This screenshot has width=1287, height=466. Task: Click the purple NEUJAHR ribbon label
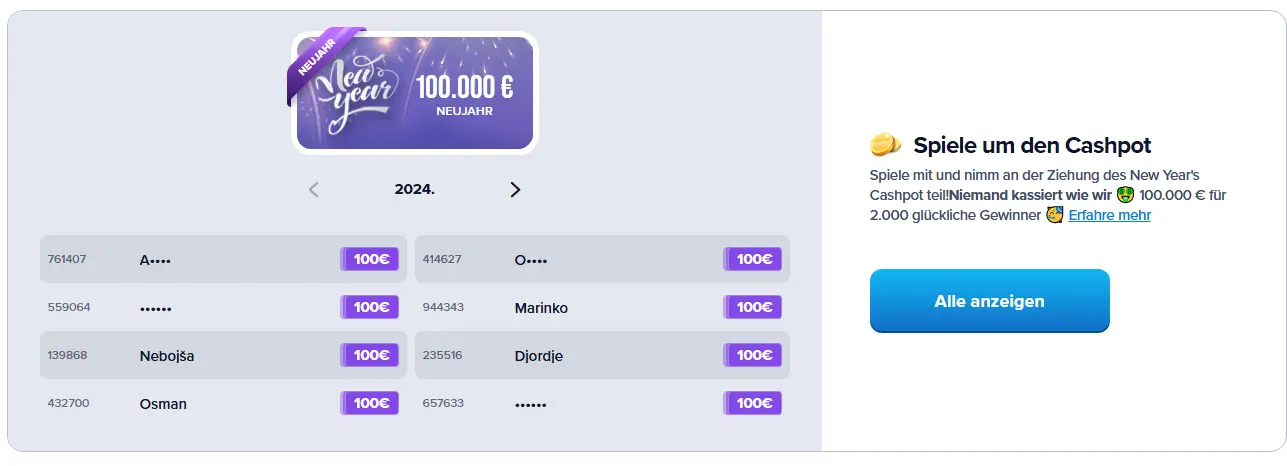319,62
